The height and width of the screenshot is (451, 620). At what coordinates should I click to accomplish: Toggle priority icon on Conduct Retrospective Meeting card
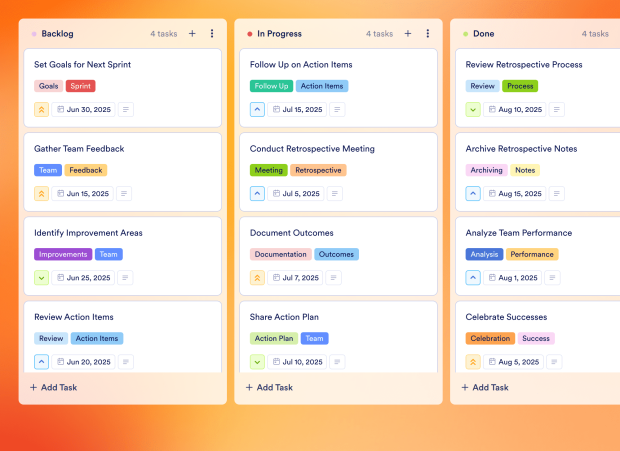click(258, 194)
